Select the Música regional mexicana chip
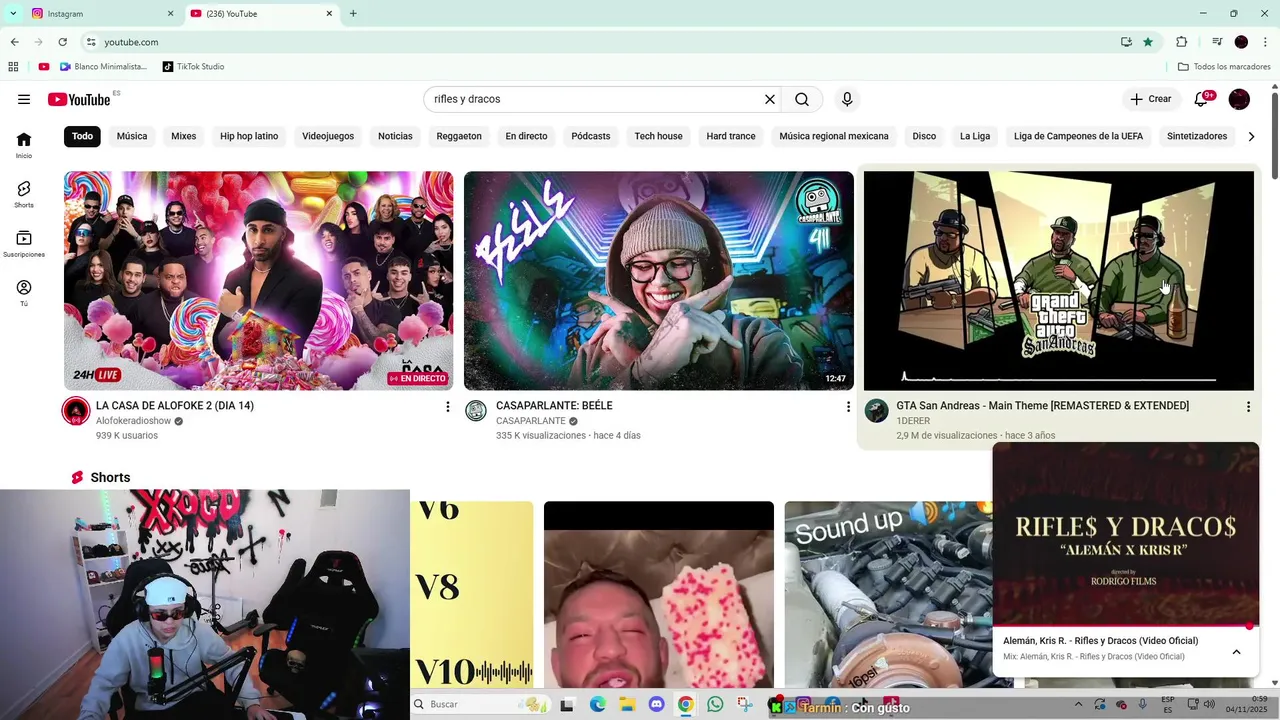This screenshot has width=1280, height=720. click(x=834, y=136)
